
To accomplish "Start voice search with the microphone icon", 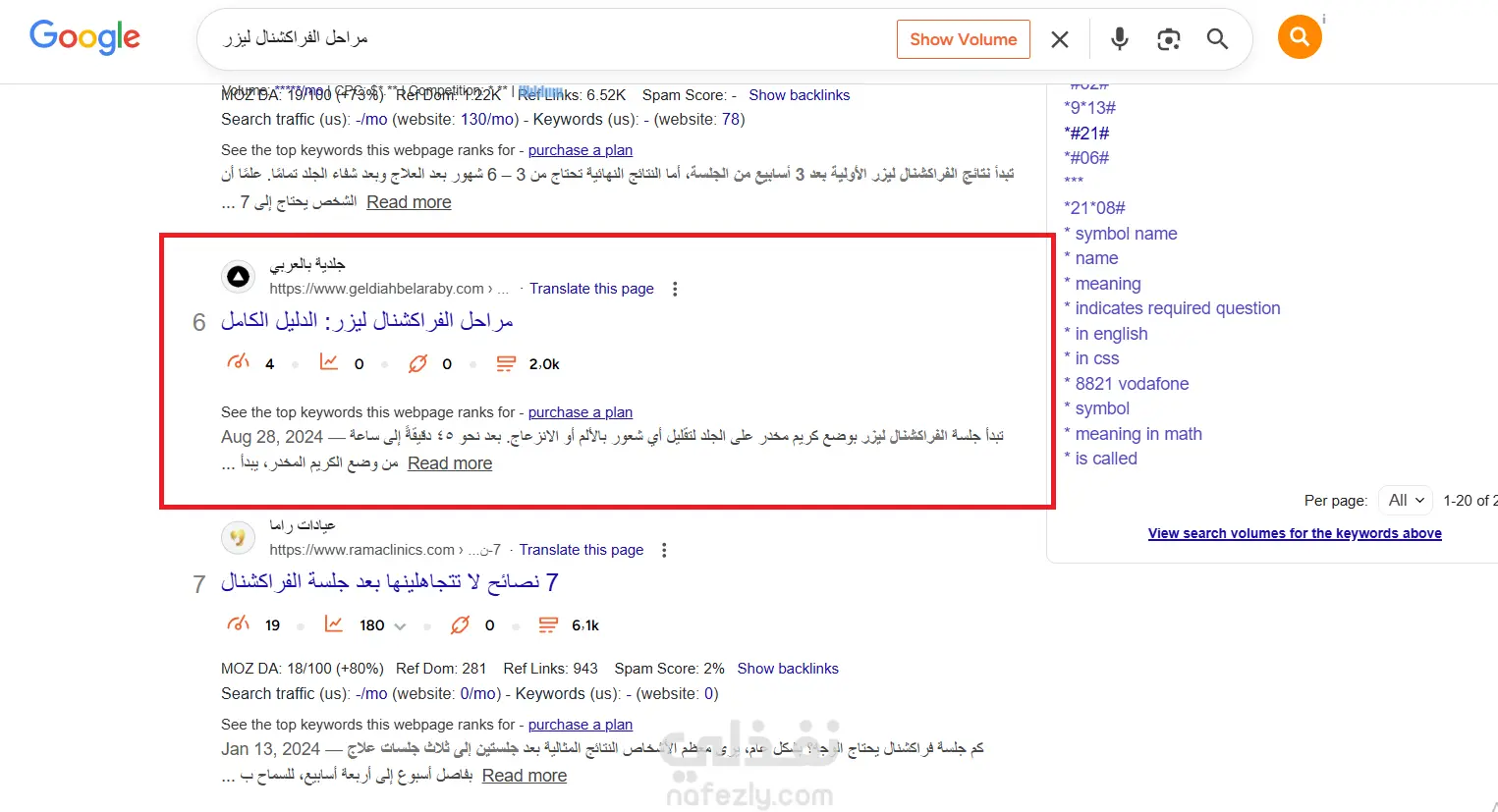I will point(1119,39).
